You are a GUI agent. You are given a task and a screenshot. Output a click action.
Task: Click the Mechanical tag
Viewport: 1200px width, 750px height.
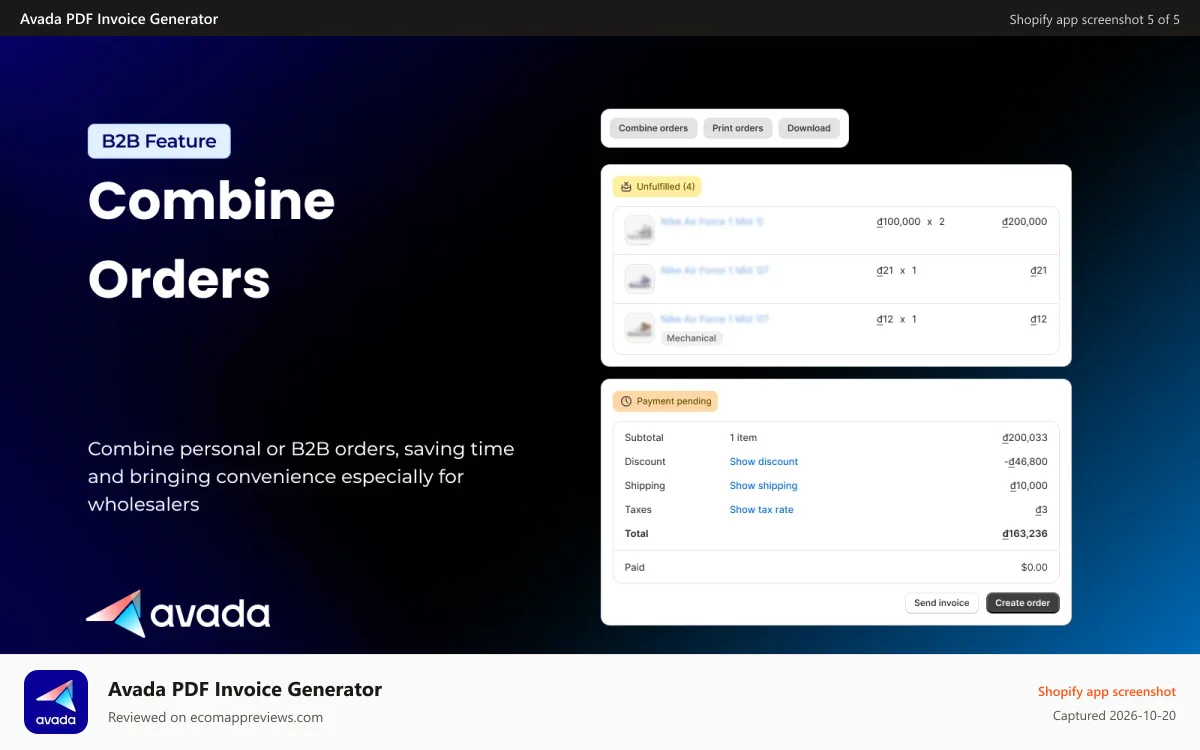click(691, 338)
